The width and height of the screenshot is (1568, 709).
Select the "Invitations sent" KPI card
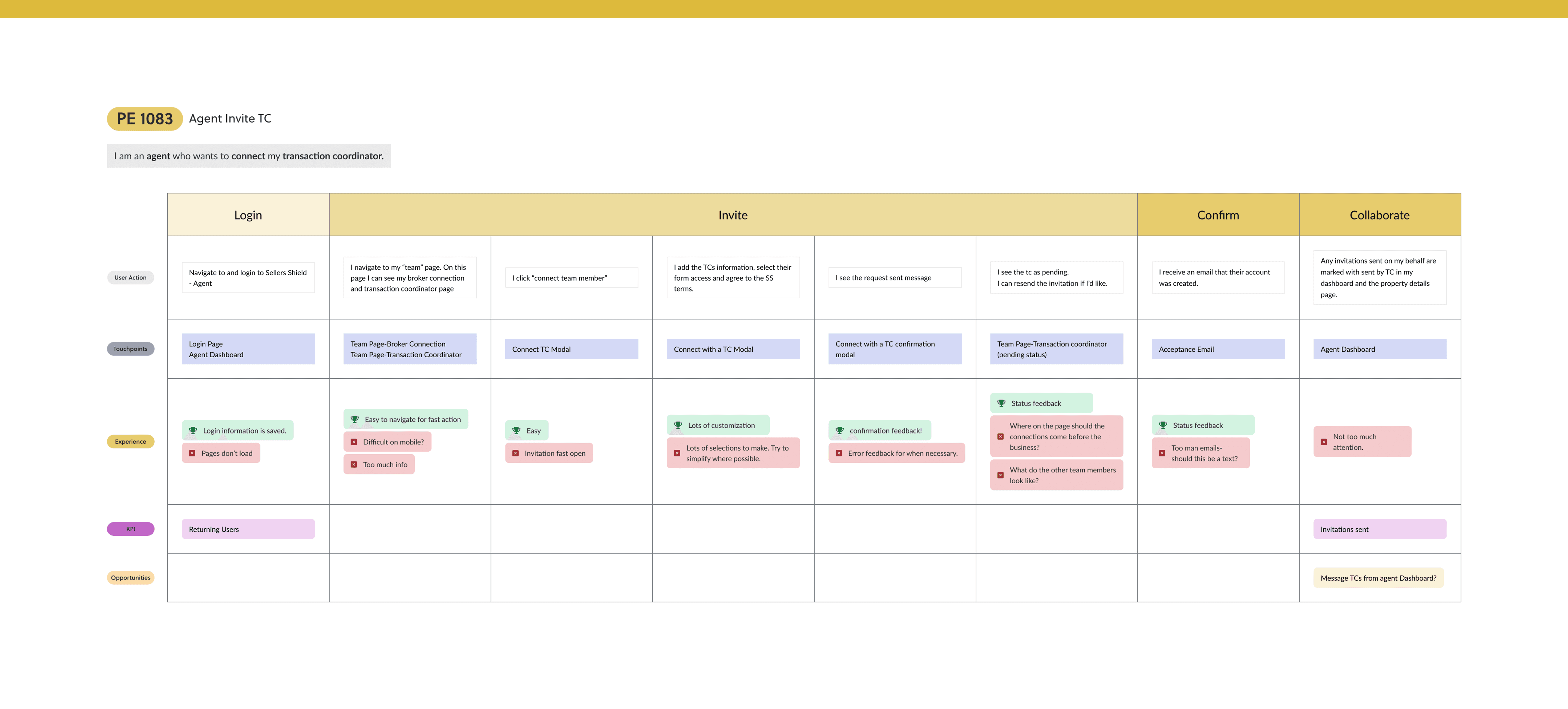click(1380, 529)
